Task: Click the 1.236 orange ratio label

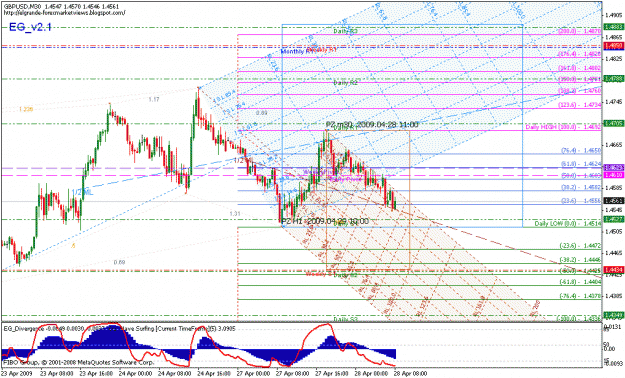Action: coord(26,109)
